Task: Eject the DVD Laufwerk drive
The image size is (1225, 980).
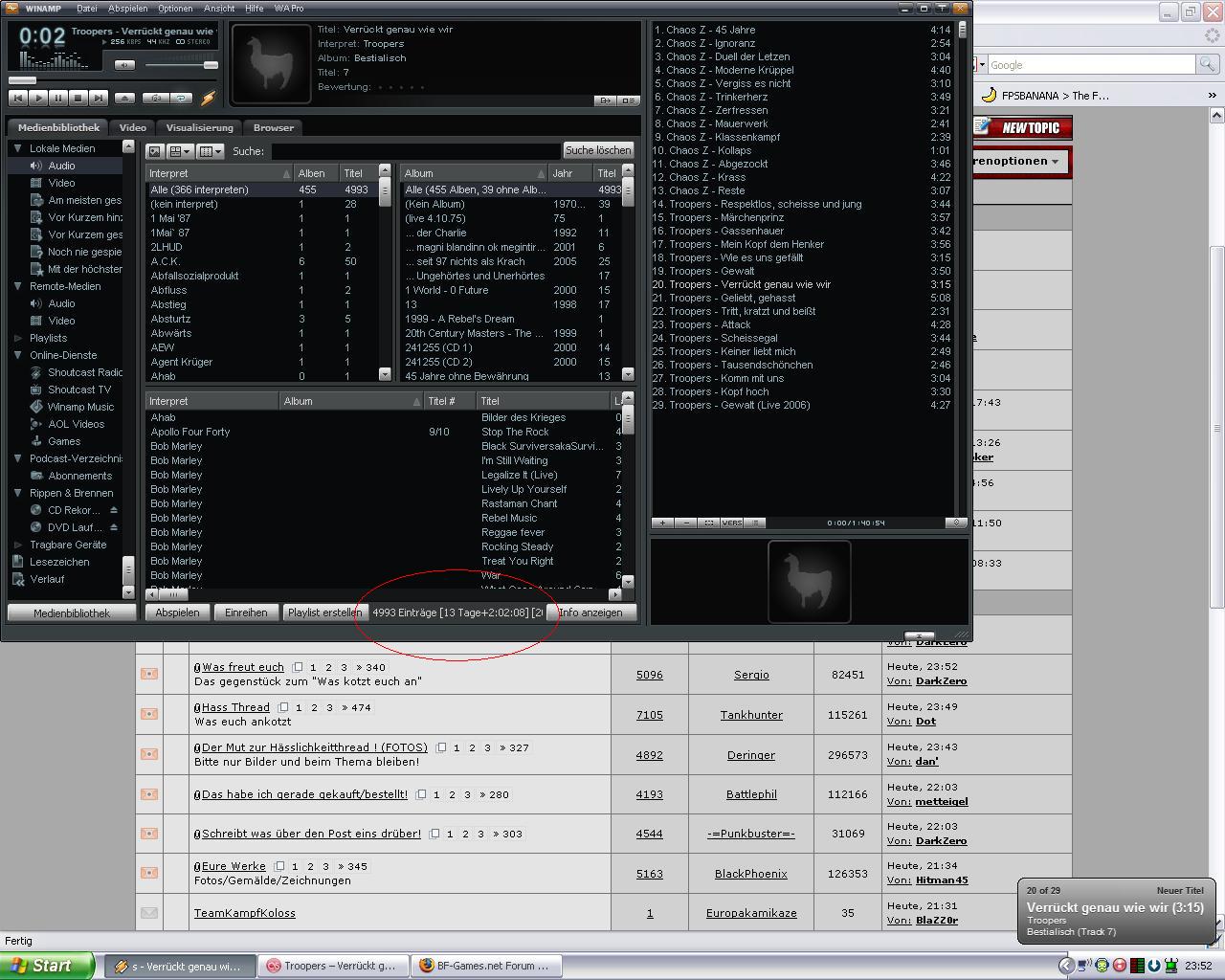Action: [x=114, y=527]
